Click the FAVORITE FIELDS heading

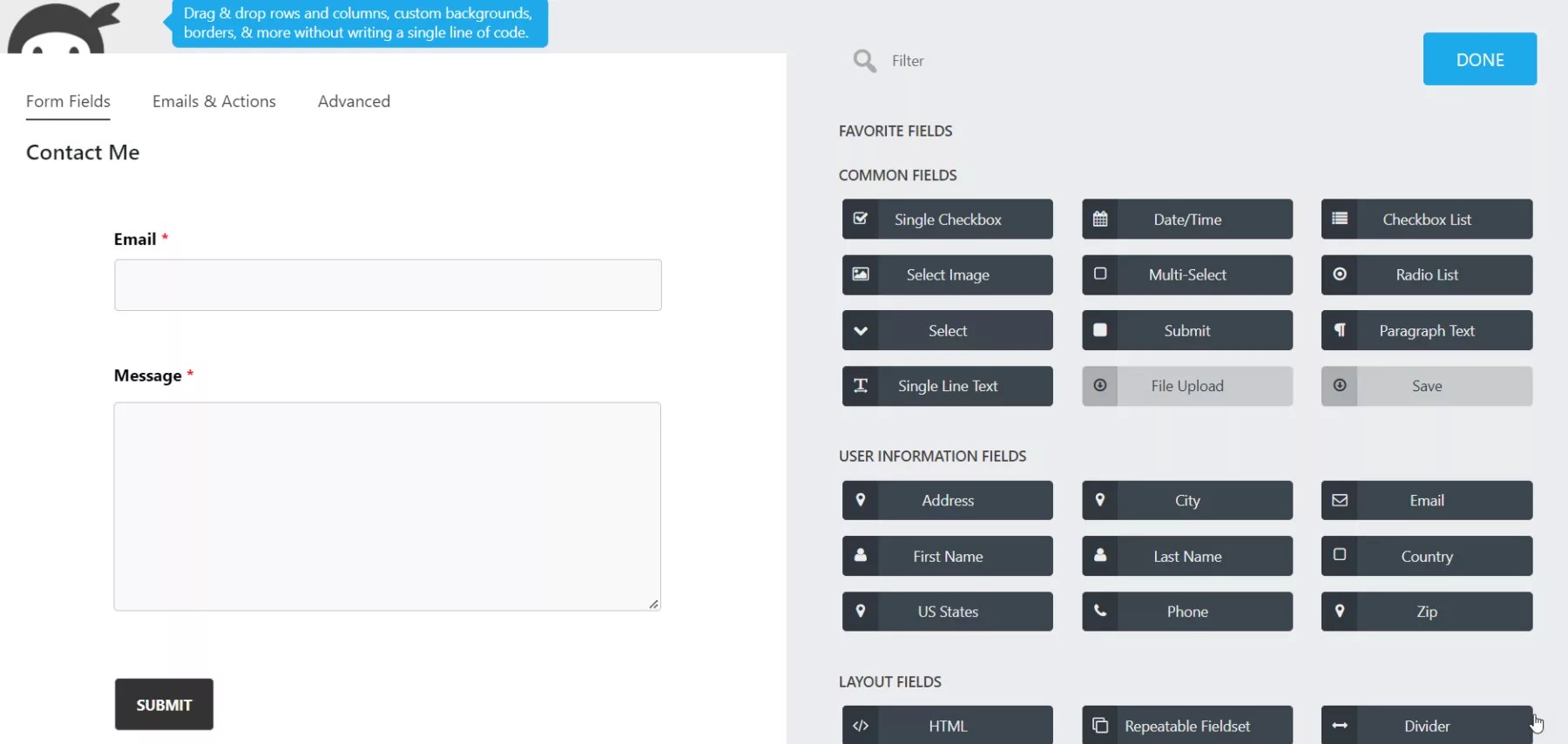(x=896, y=131)
